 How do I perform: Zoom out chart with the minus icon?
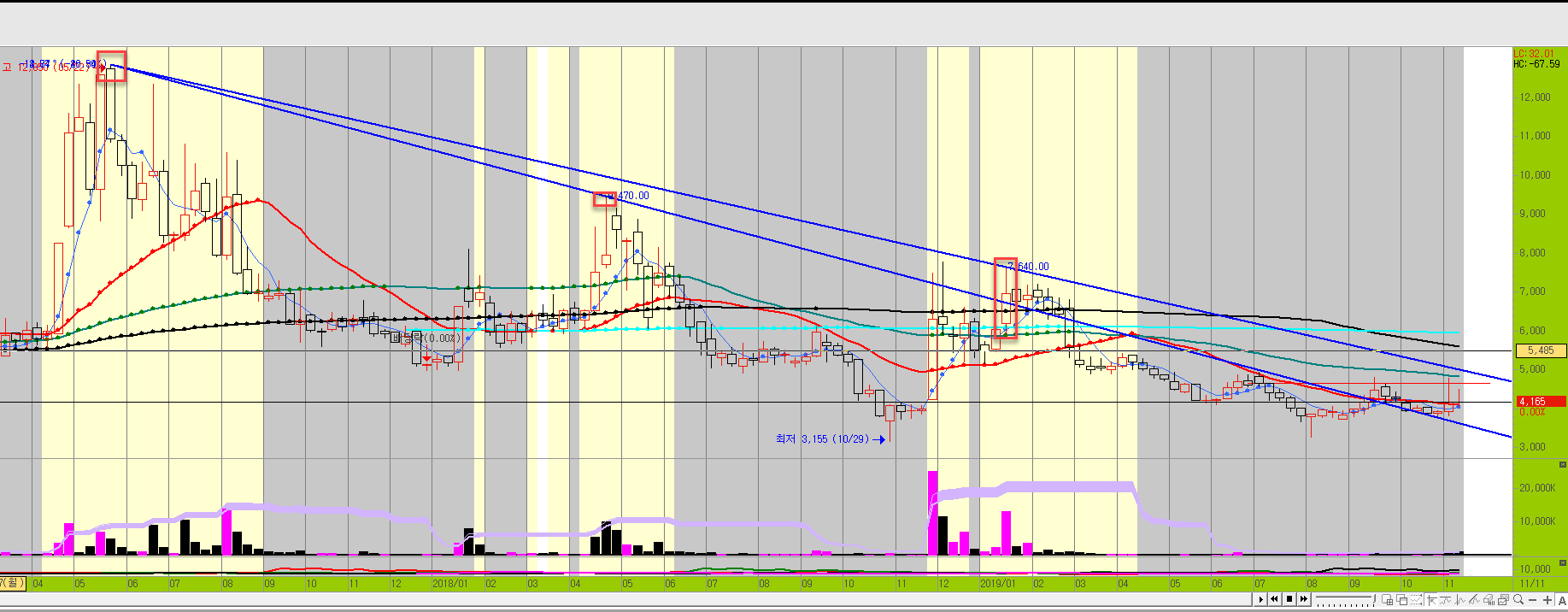click(x=1532, y=600)
